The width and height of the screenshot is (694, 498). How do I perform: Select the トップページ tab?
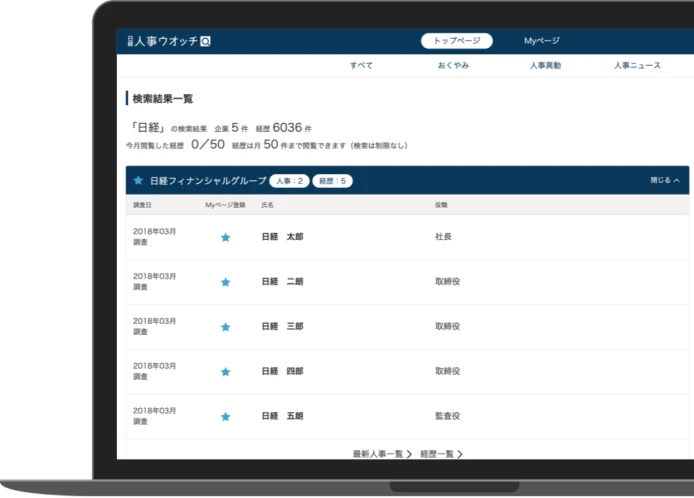tap(456, 41)
